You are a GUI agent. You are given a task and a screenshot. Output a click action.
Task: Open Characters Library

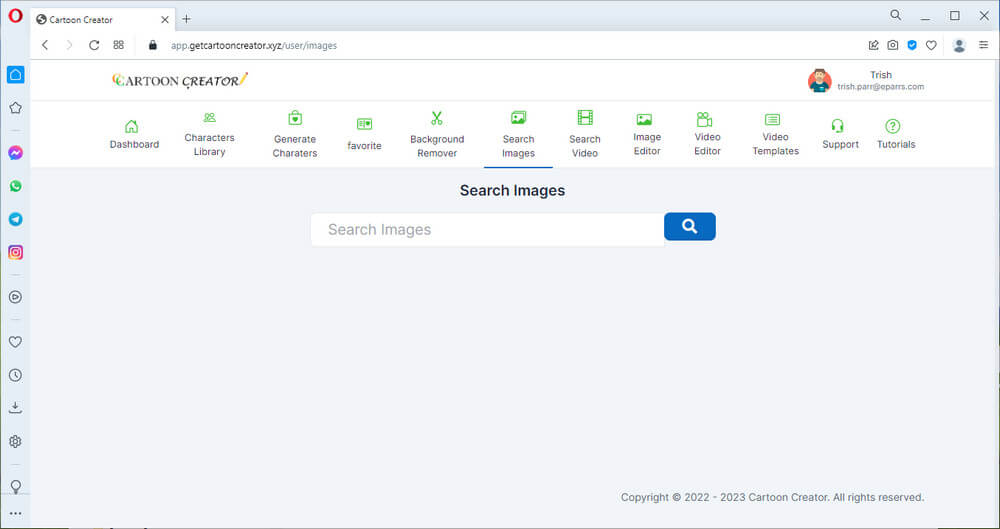(209, 134)
